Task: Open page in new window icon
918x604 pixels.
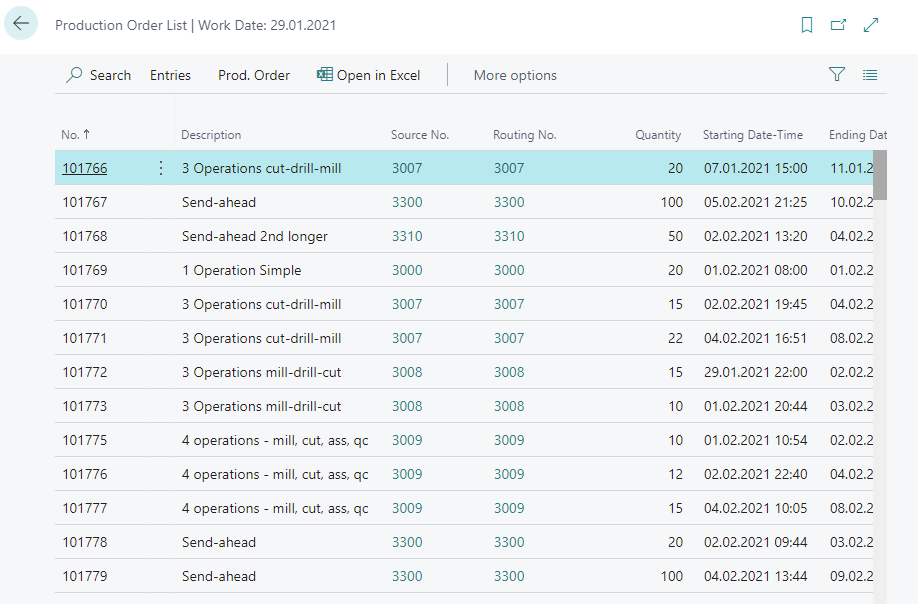Action: click(x=838, y=25)
